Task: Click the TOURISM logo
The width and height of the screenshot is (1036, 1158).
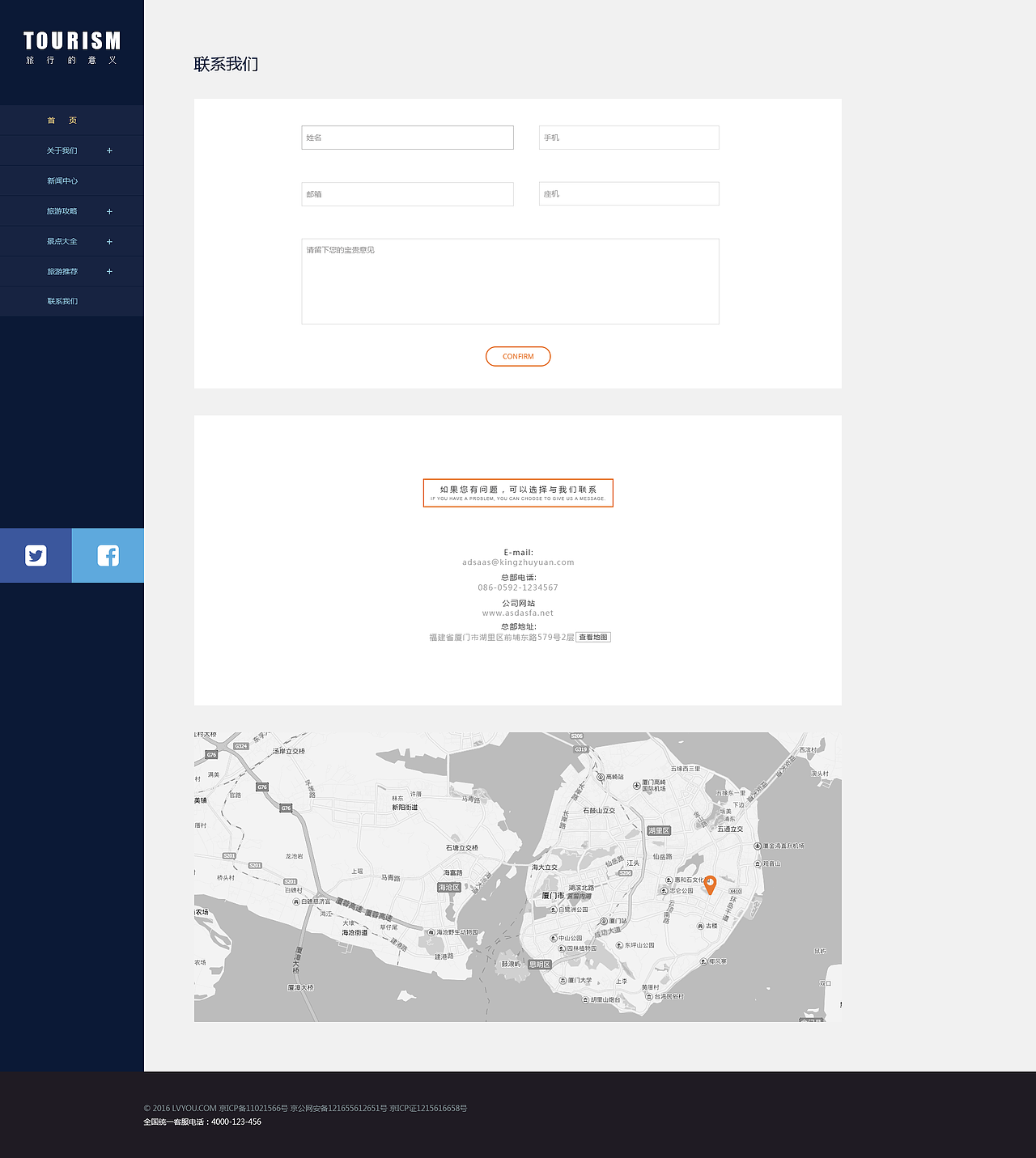Action: coord(72,40)
